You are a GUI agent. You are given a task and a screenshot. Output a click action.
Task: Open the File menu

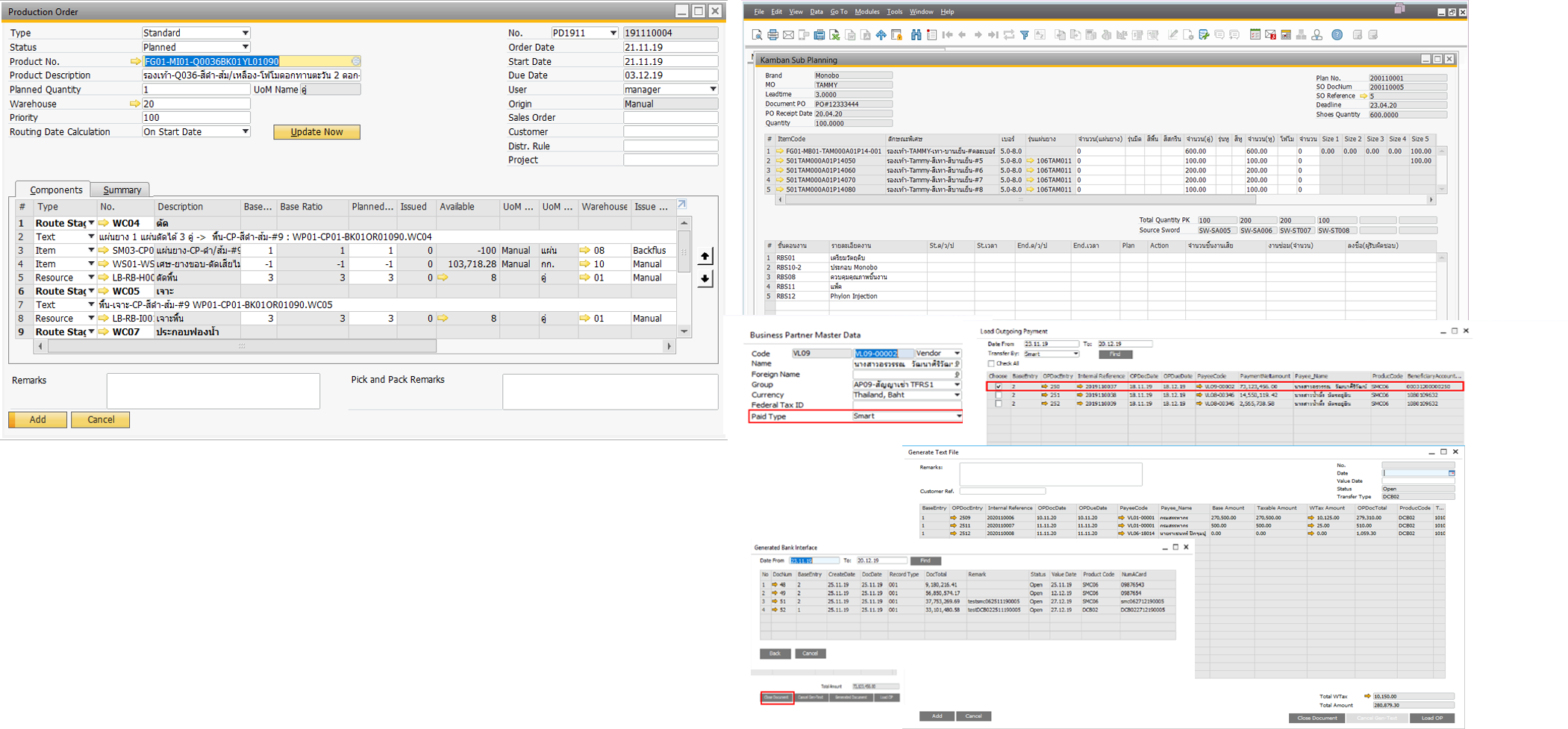pyautogui.click(x=759, y=12)
